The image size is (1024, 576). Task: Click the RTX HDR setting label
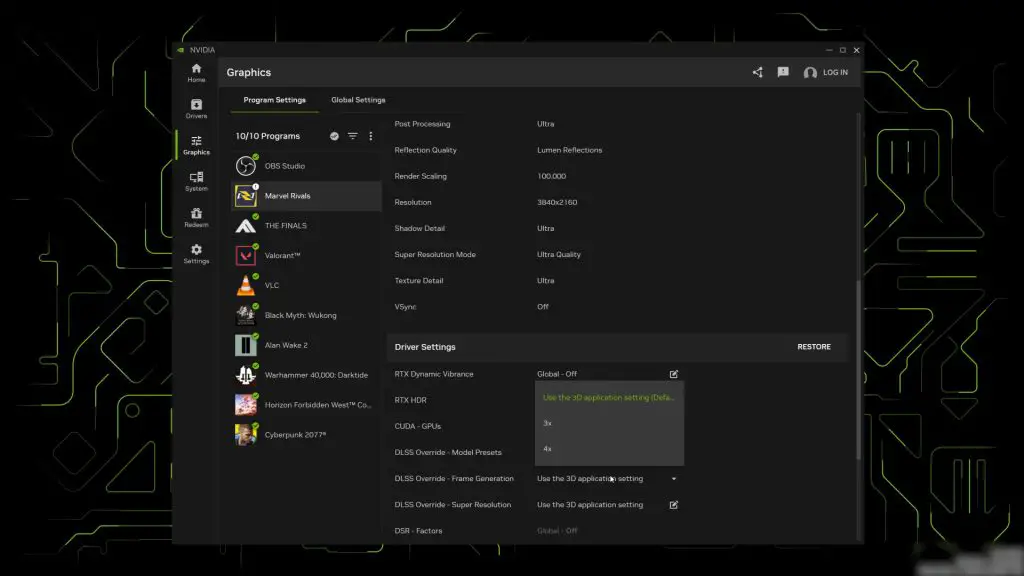(410, 400)
